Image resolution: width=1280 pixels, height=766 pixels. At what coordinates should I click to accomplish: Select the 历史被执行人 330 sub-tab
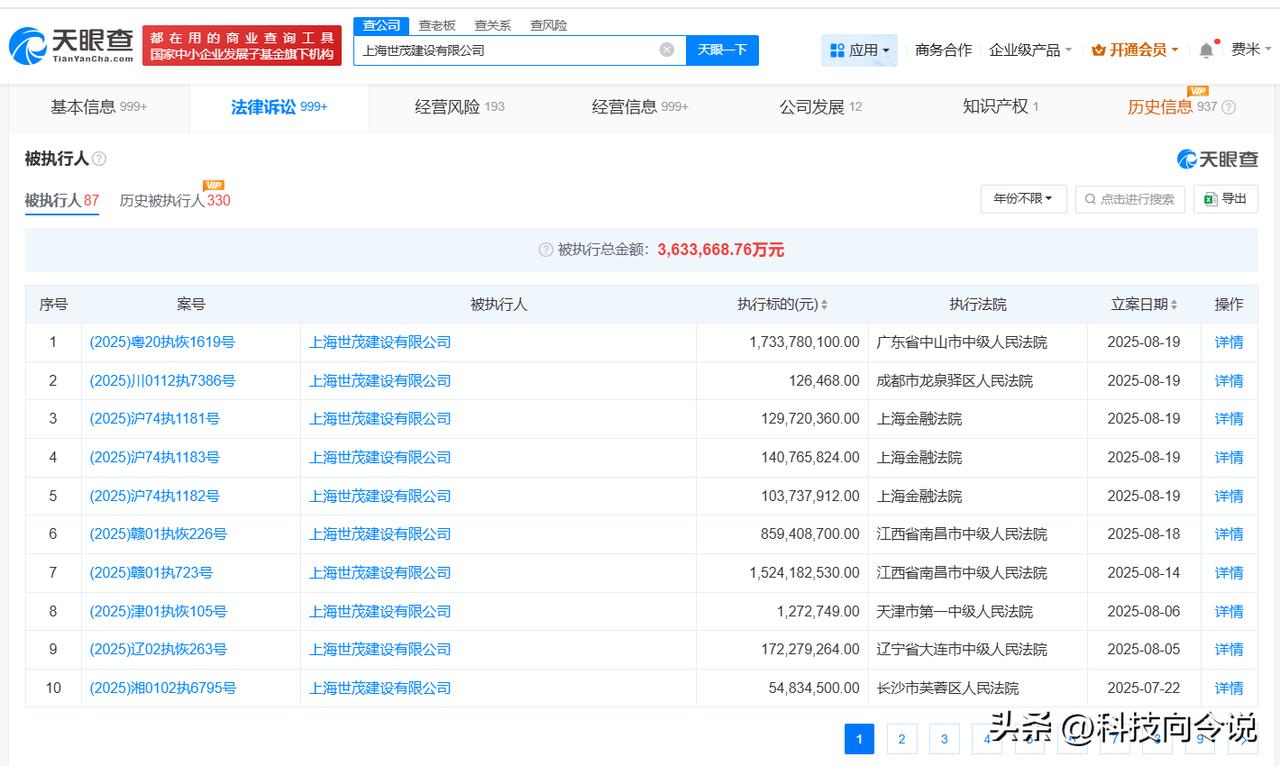point(175,200)
